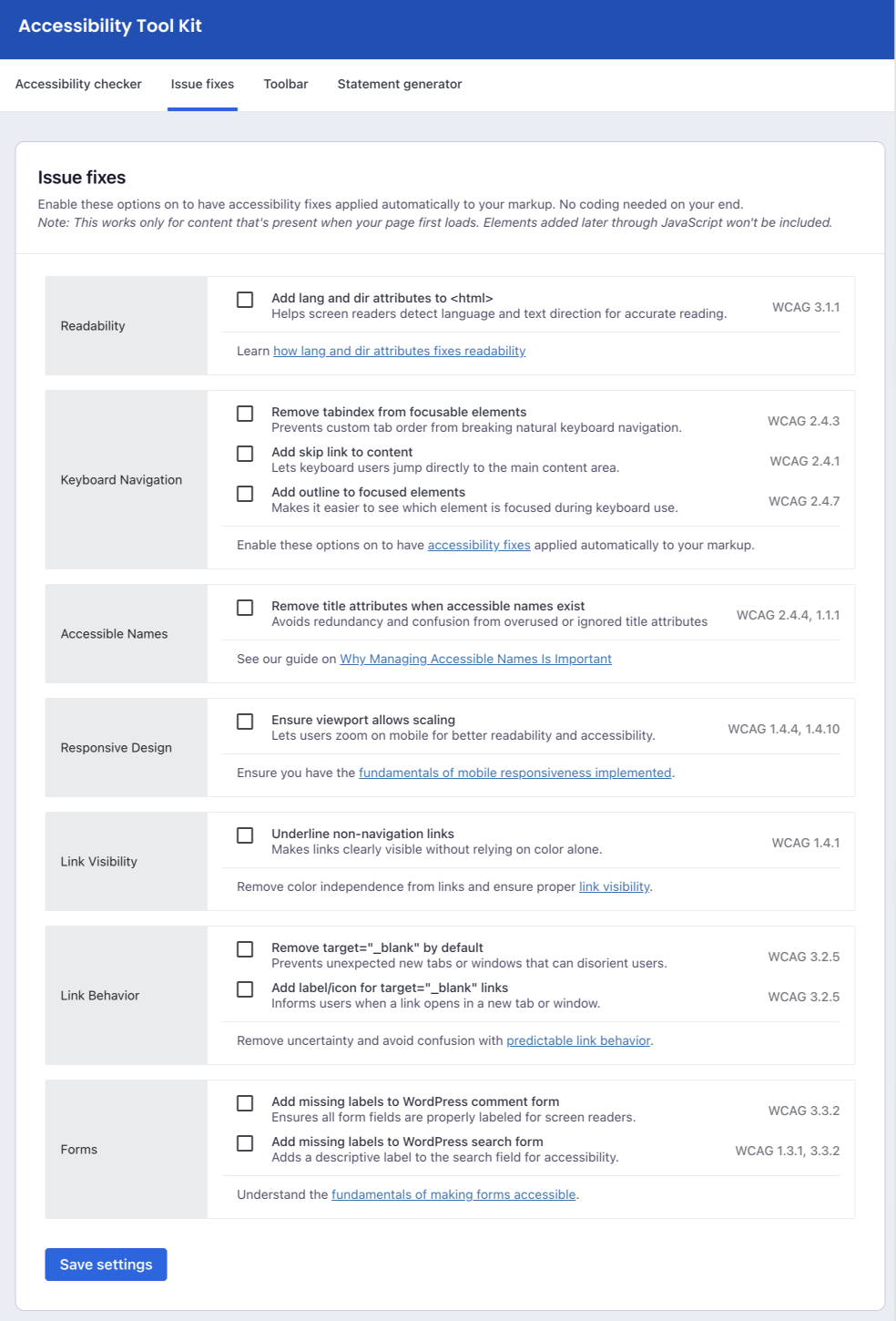Enable Ensure viewport allows scaling

(245, 722)
